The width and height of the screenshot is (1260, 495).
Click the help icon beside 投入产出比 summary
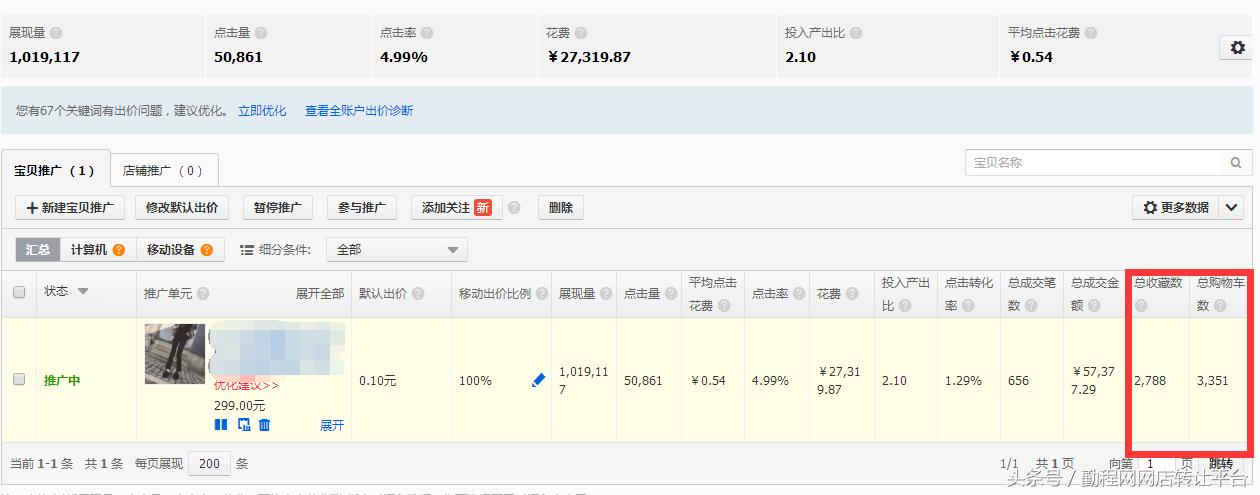[856, 33]
